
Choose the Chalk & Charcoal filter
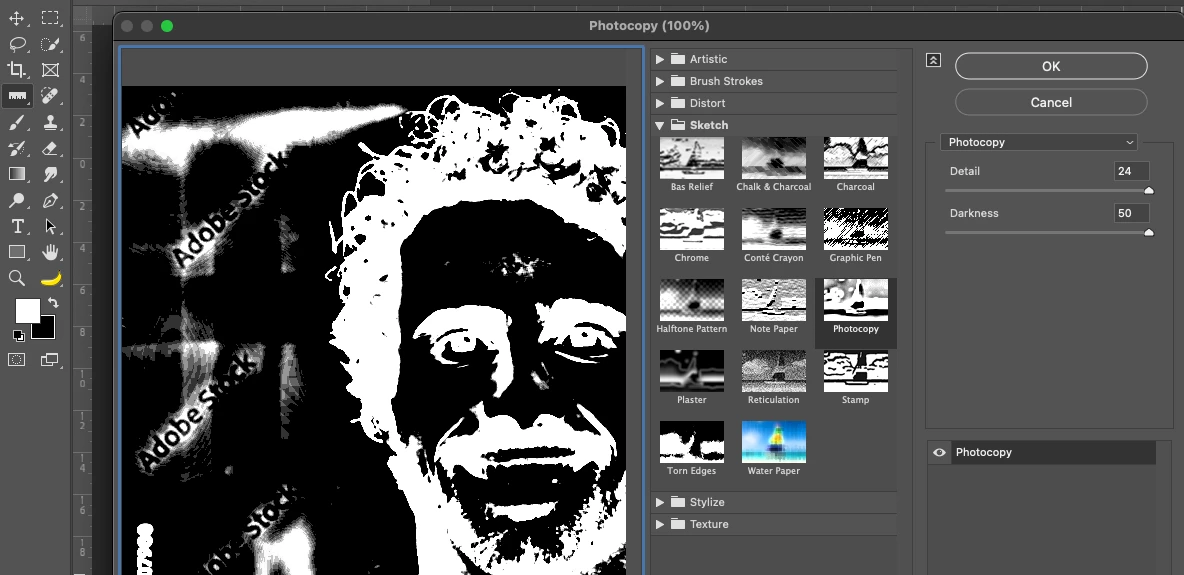click(773, 158)
